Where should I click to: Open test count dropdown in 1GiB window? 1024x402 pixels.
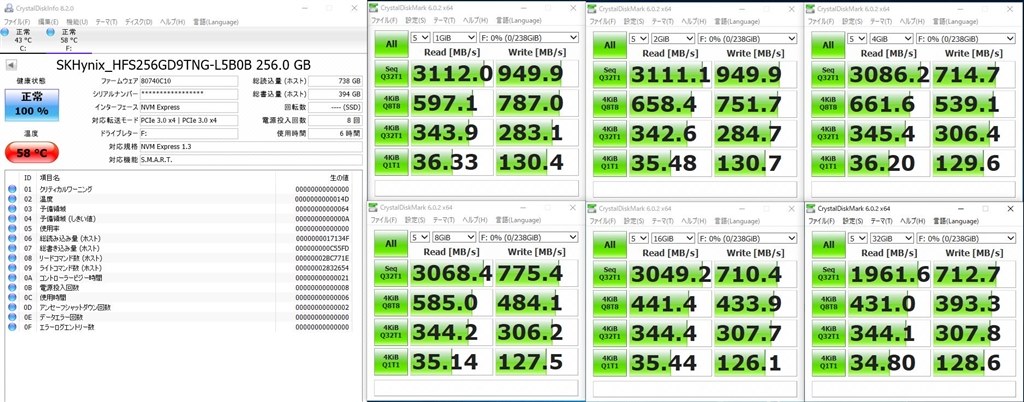coord(420,38)
